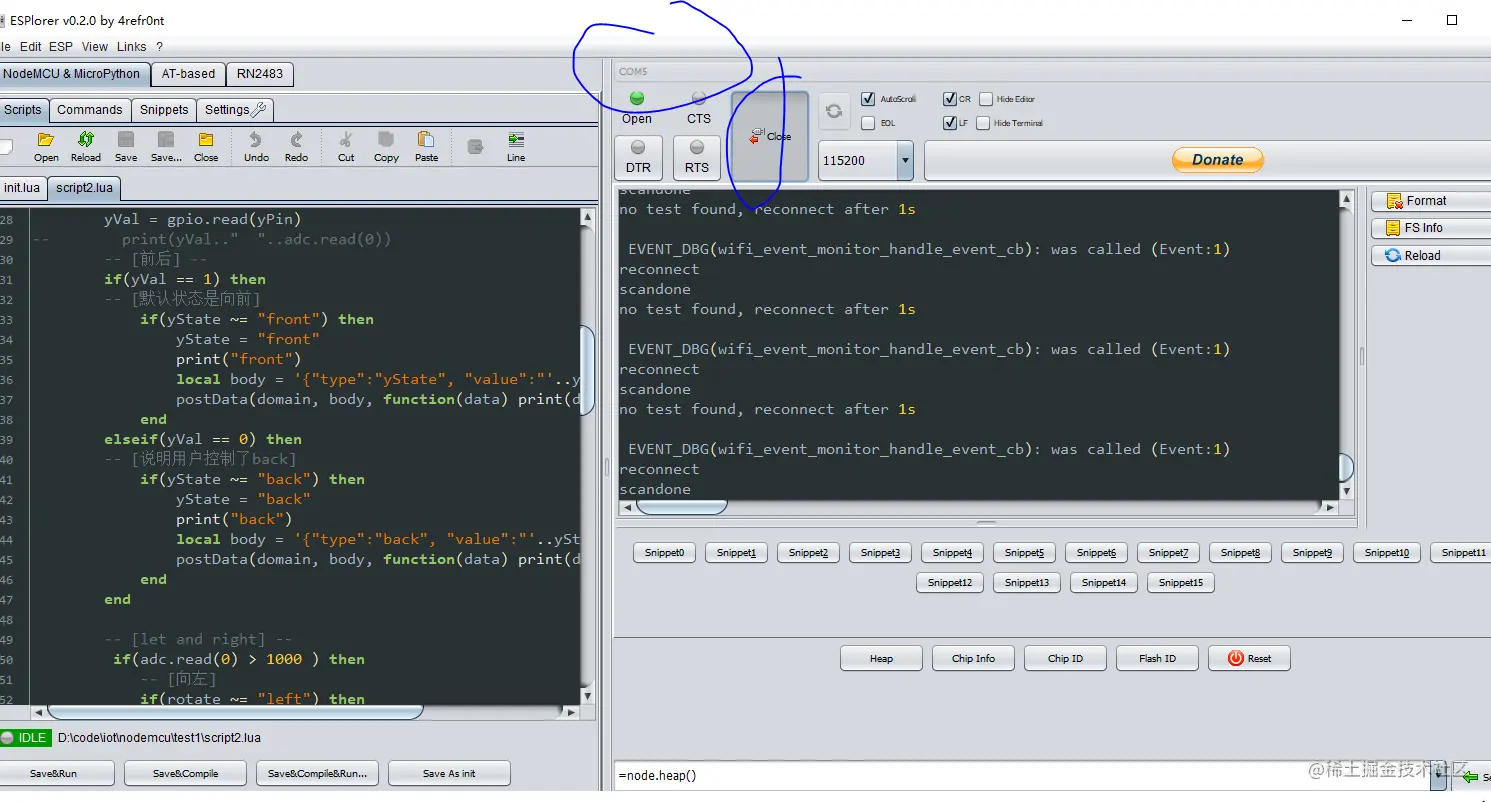Screen dimensions: 1491x802
Task: Click the Format file system button
Action: 1430,201
